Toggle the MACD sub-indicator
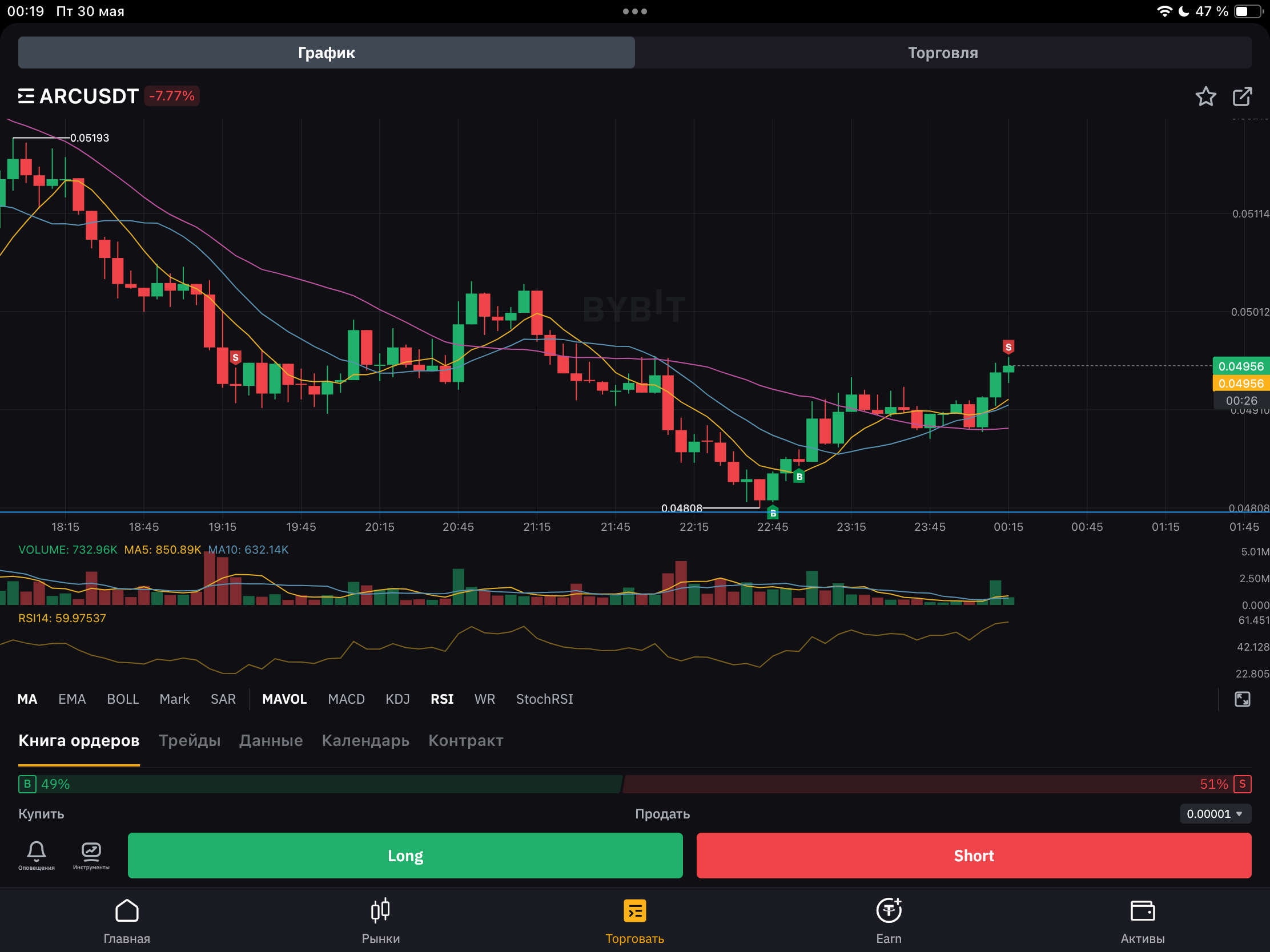The height and width of the screenshot is (952, 1270). click(345, 699)
